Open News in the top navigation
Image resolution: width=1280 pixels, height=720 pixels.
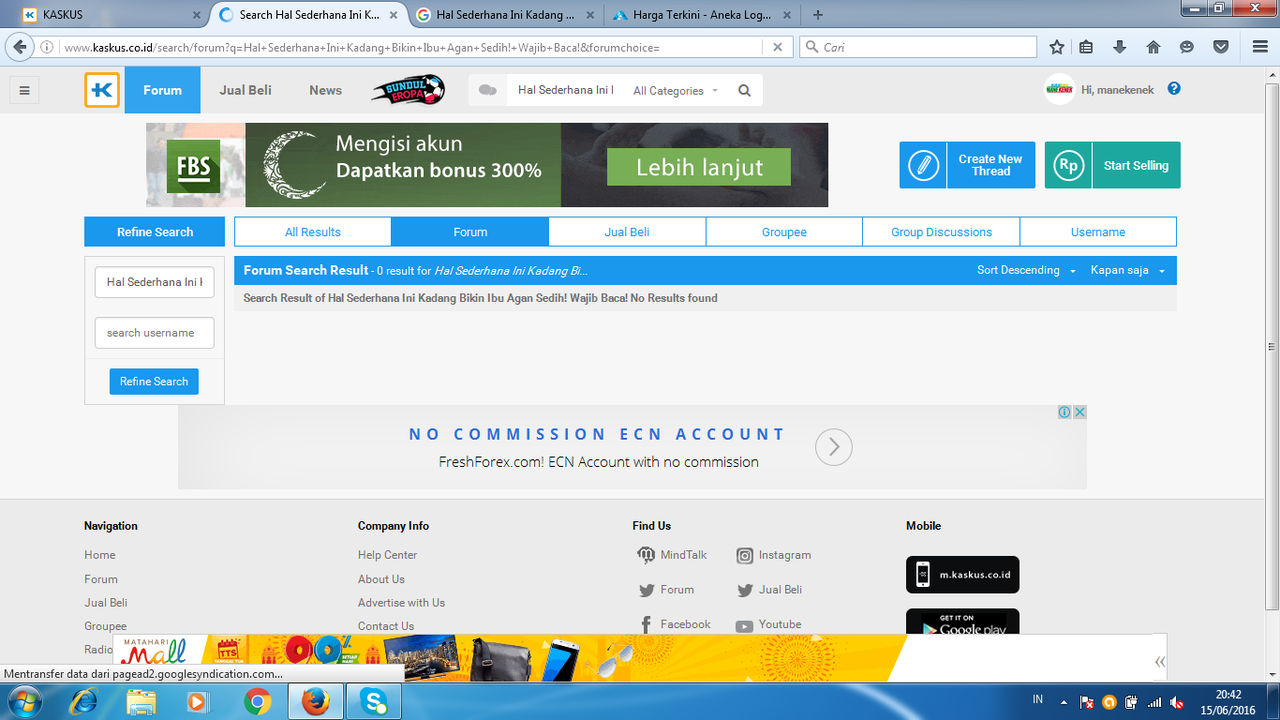(x=325, y=90)
